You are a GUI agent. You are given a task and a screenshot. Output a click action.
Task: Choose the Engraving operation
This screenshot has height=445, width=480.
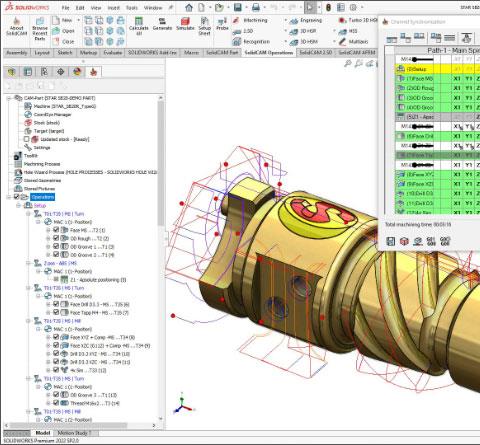click(306, 21)
